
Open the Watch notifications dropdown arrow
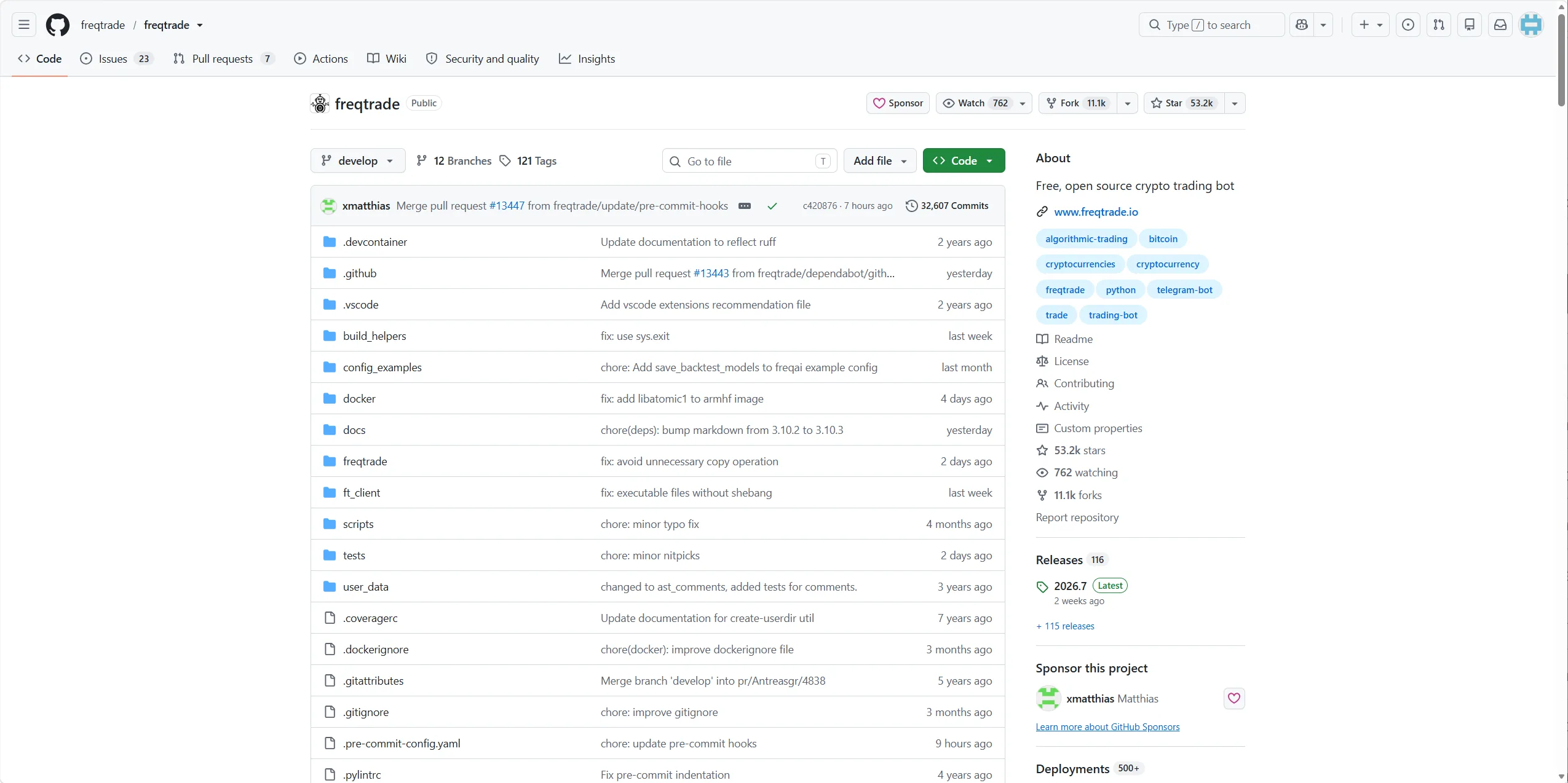[1023, 103]
